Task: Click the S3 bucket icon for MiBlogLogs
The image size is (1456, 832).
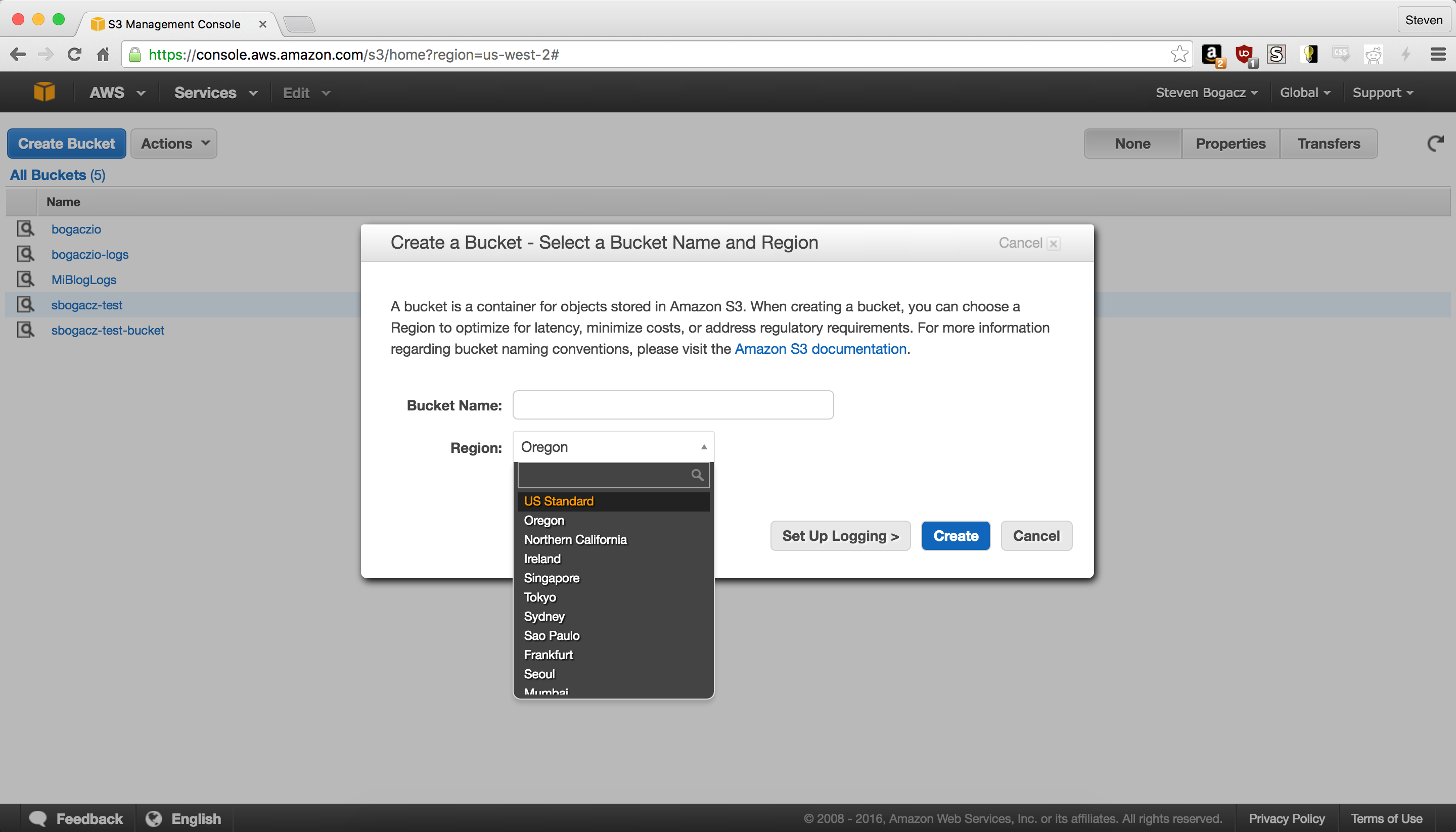Action: [27, 279]
